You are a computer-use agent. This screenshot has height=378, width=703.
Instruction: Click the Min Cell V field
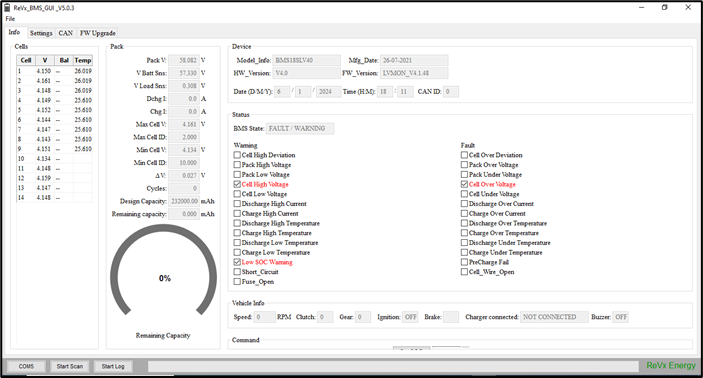[184, 150]
